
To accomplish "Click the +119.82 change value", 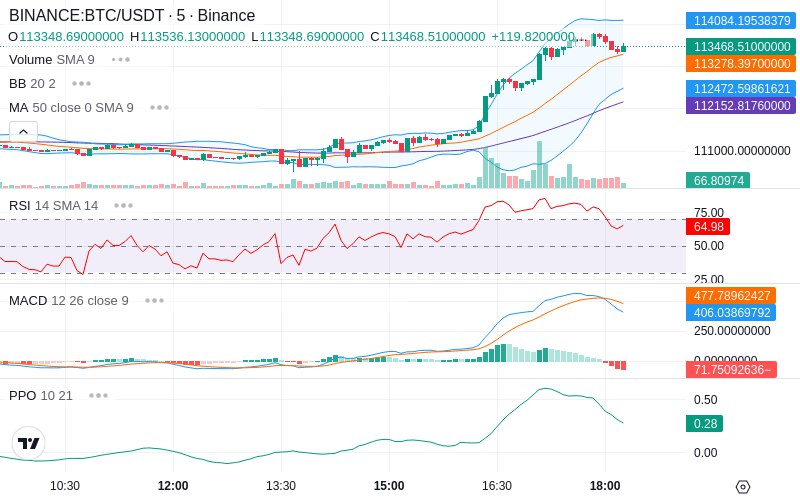I will pyautogui.click(x=533, y=37).
